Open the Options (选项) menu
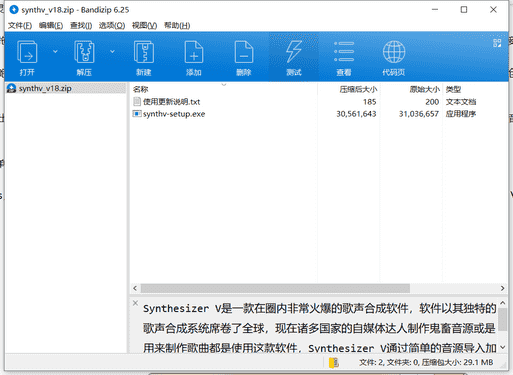Viewport: 513px width, 375px height. [112, 25]
